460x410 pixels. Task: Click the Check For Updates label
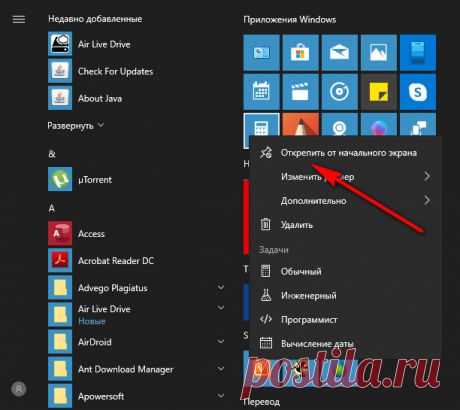pos(115,71)
